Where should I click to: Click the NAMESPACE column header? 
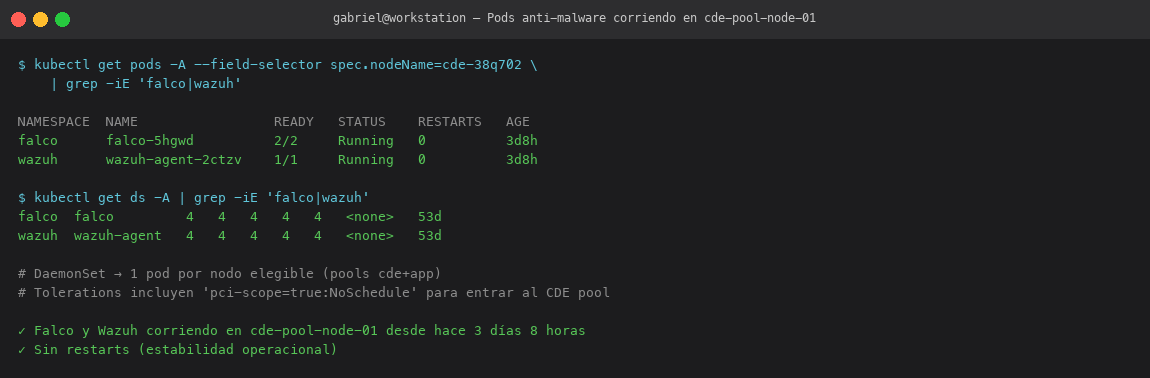coord(54,122)
